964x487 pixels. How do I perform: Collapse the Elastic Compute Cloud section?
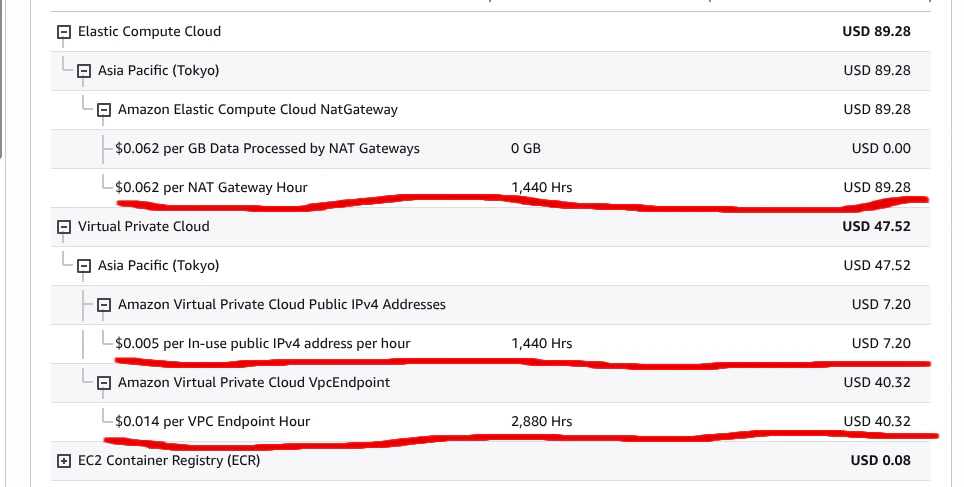[64, 32]
